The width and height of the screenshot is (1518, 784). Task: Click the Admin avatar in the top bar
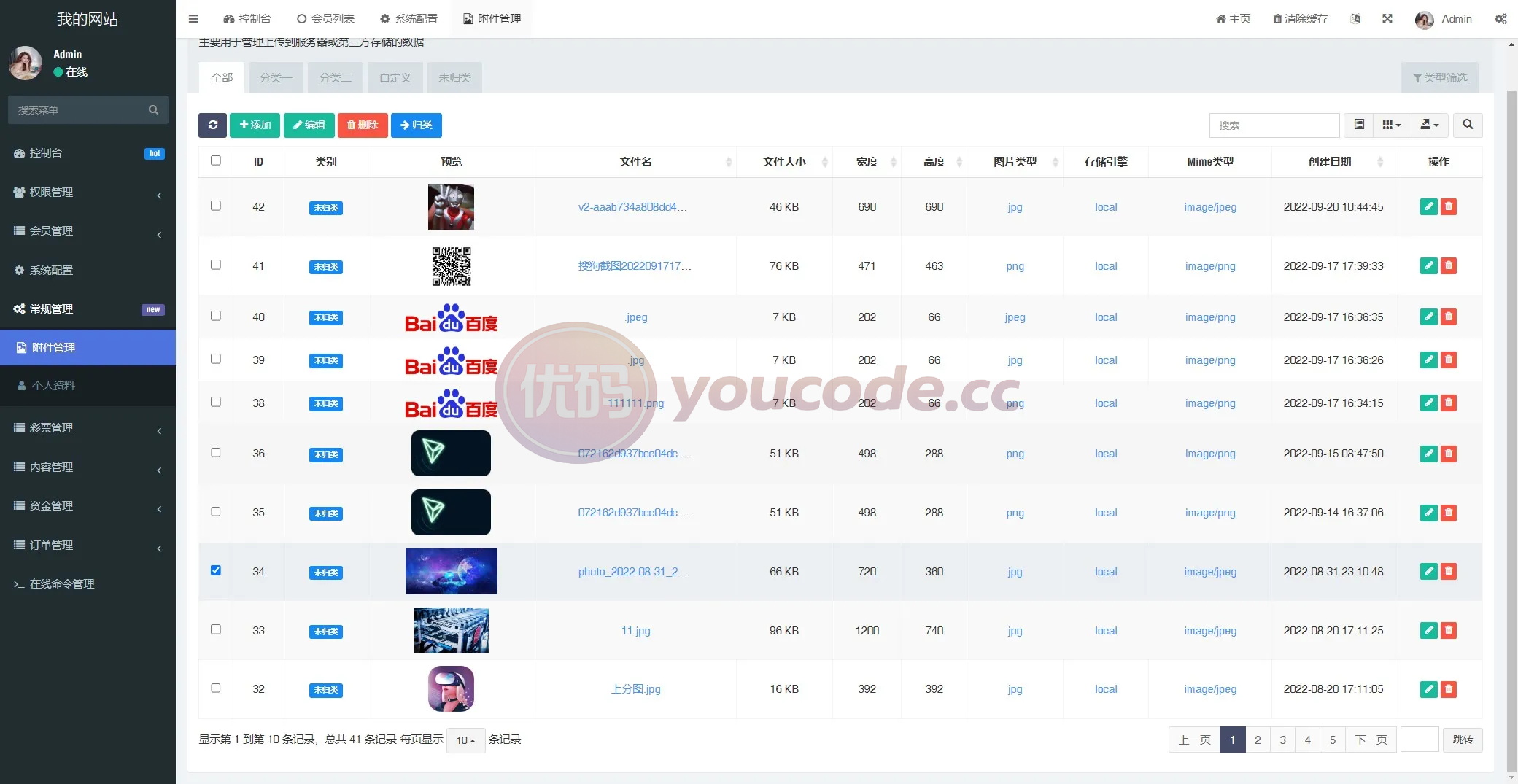click(x=1425, y=20)
